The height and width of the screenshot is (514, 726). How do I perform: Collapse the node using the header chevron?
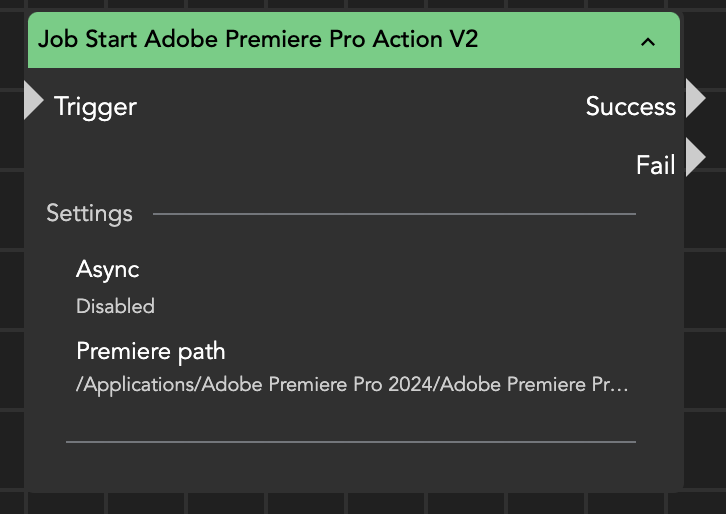click(647, 41)
